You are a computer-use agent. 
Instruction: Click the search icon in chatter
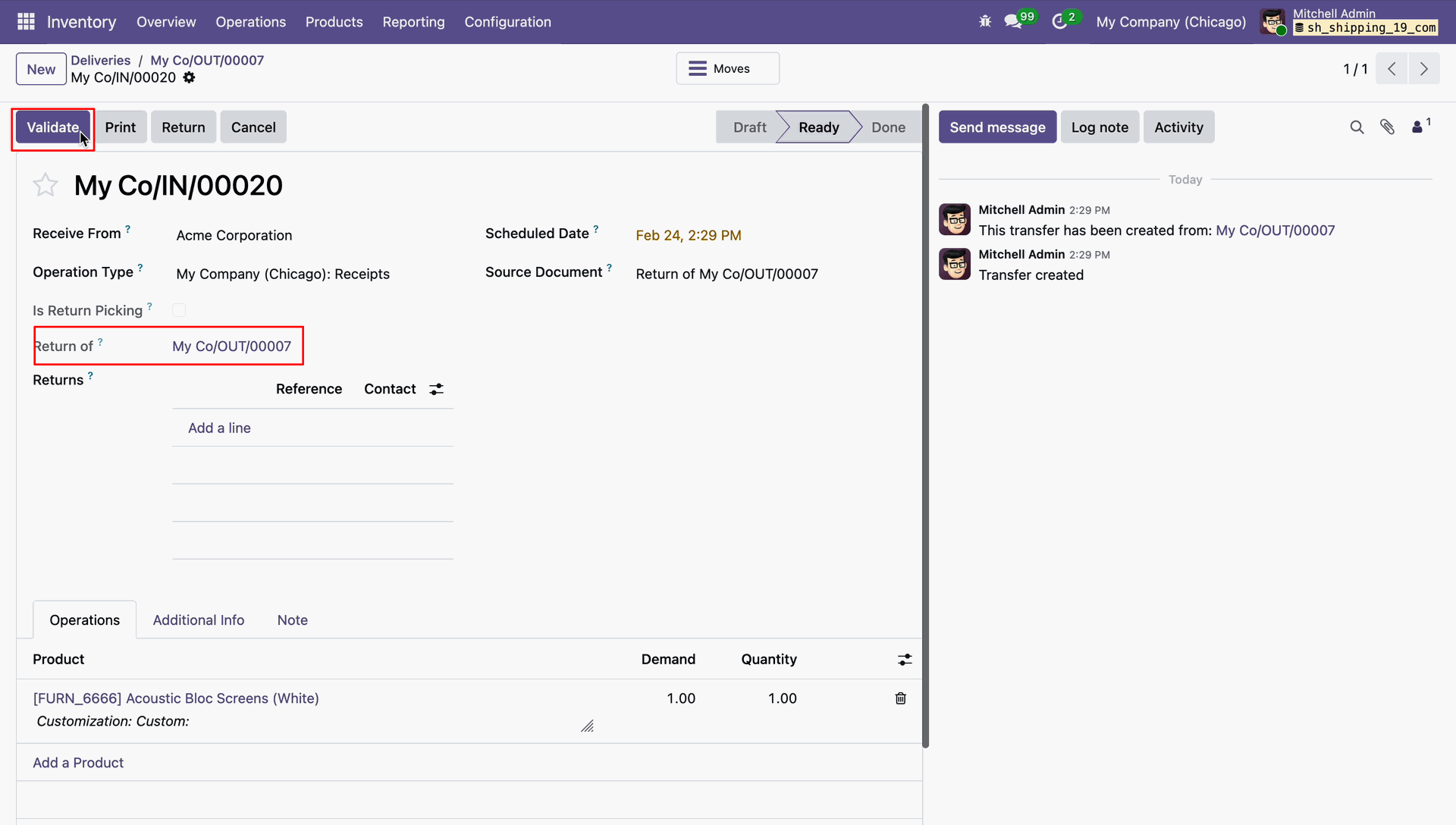tap(1357, 127)
